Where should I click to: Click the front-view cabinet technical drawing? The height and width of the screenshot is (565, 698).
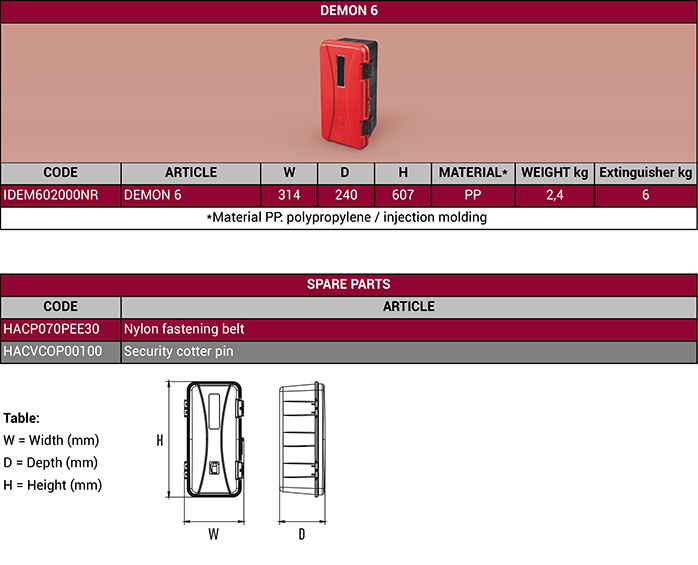pyautogui.click(x=214, y=439)
